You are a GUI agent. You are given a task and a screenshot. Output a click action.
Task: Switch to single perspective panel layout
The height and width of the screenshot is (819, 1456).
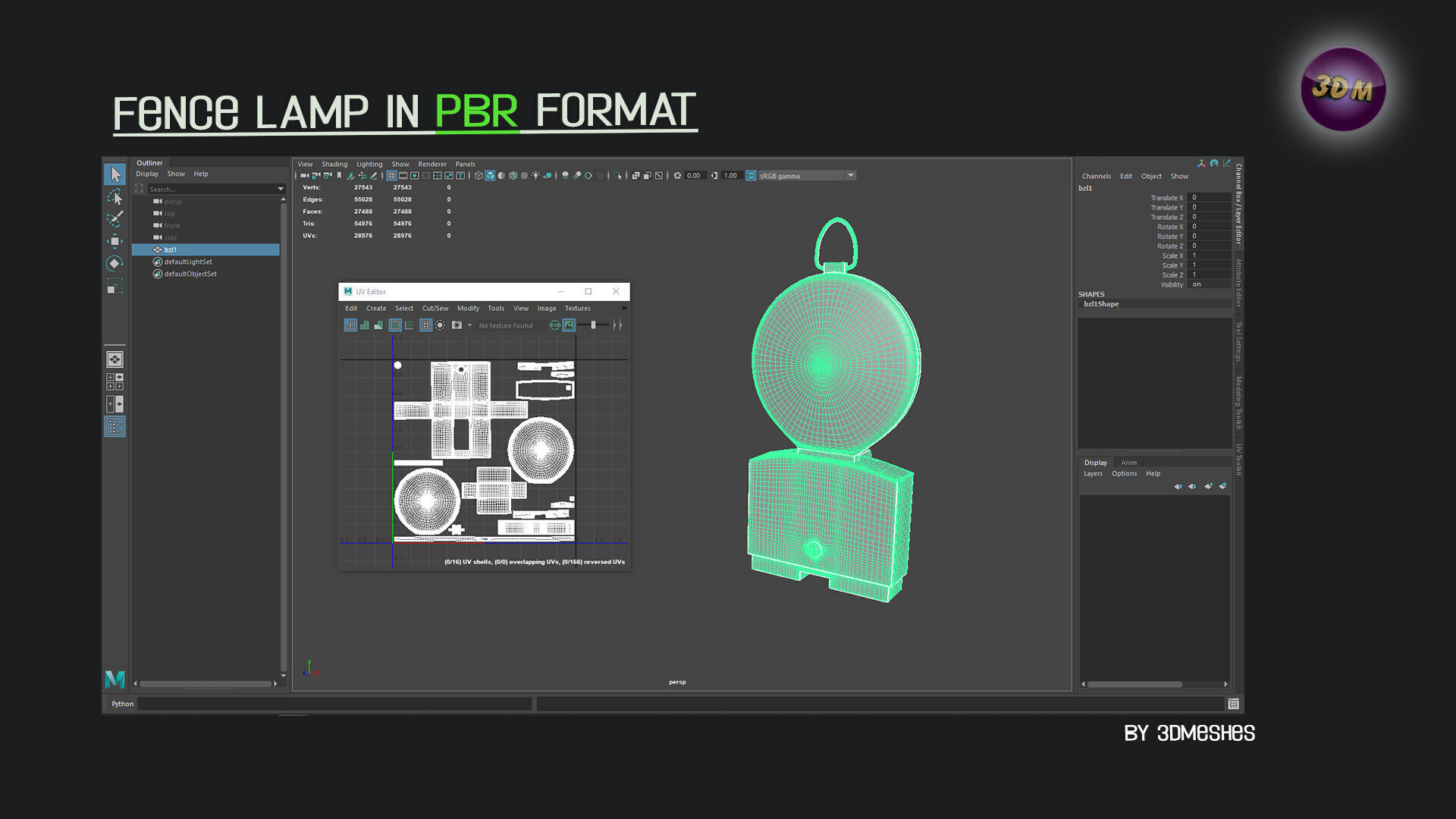point(115,359)
